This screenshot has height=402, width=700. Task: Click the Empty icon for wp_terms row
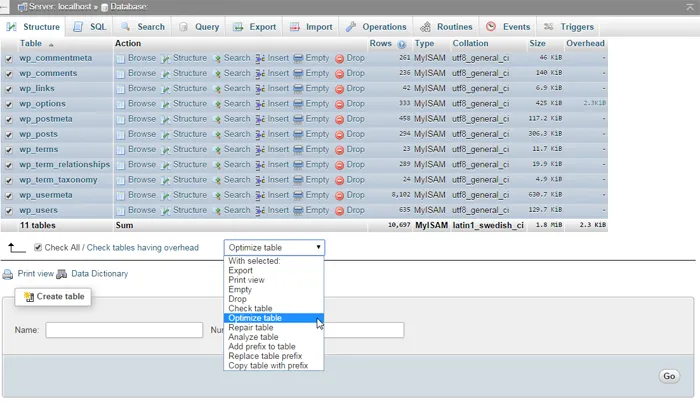click(x=298, y=150)
